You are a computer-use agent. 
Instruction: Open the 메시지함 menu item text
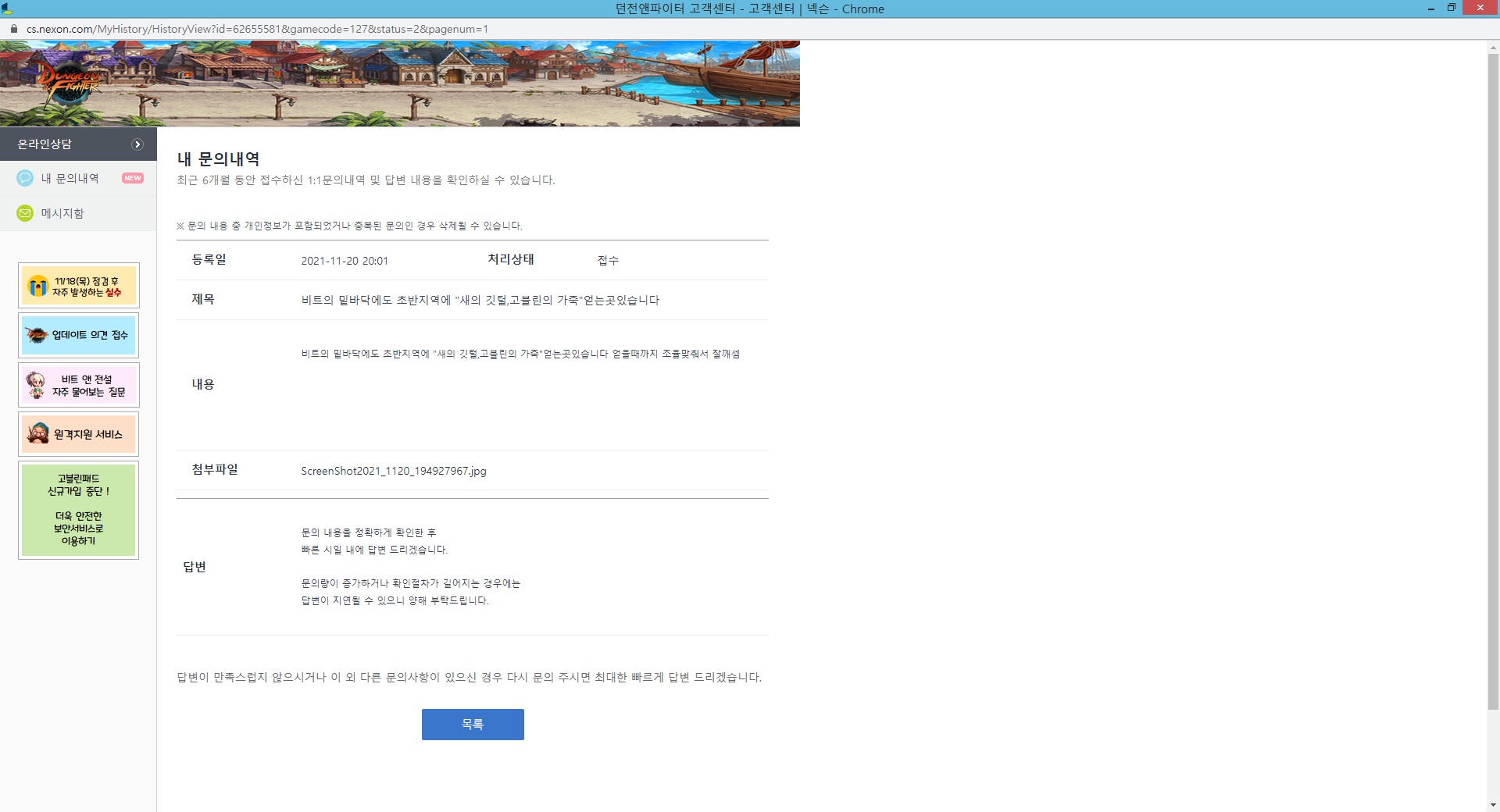pos(62,213)
